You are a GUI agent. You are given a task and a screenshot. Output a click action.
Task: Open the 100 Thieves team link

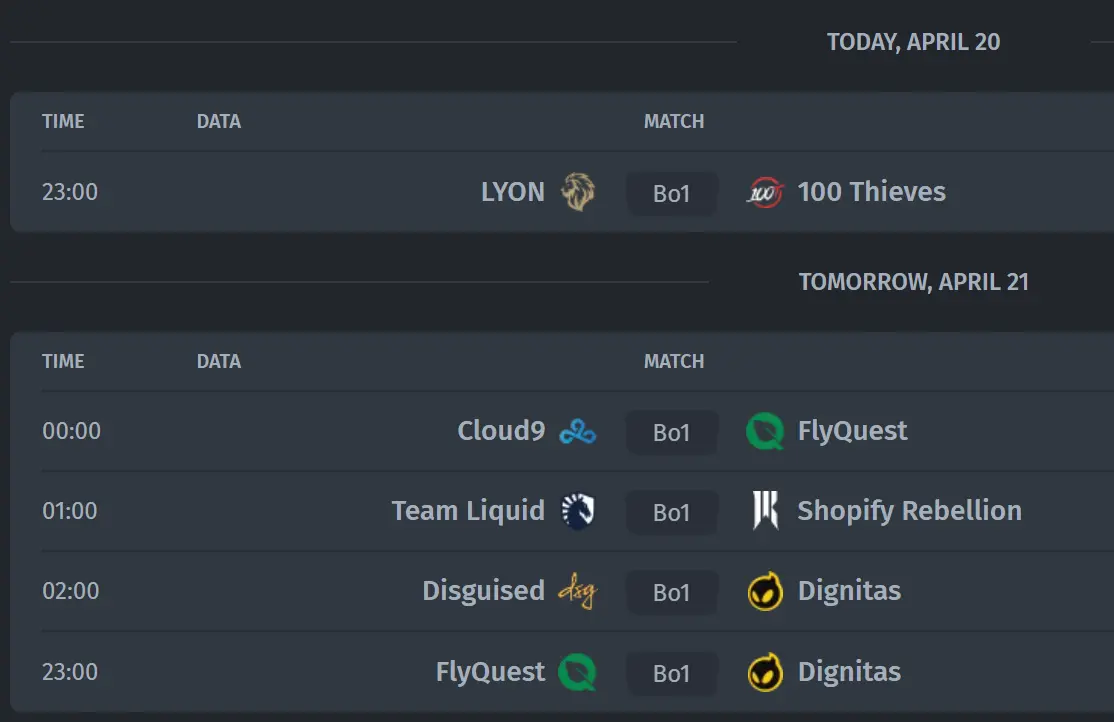point(871,192)
